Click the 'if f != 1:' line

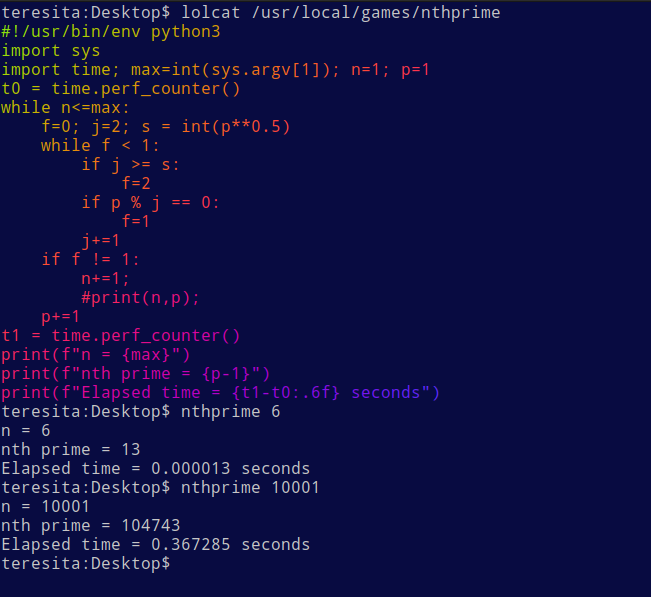pos(90,259)
